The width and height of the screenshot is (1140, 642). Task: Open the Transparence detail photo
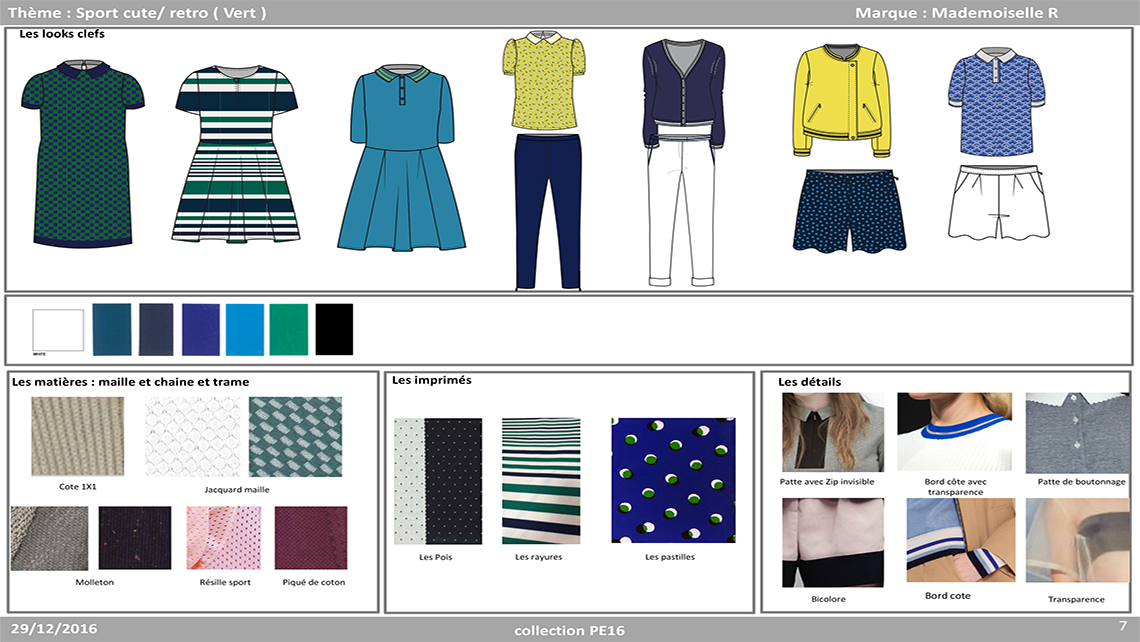pyautogui.click(x=1077, y=540)
